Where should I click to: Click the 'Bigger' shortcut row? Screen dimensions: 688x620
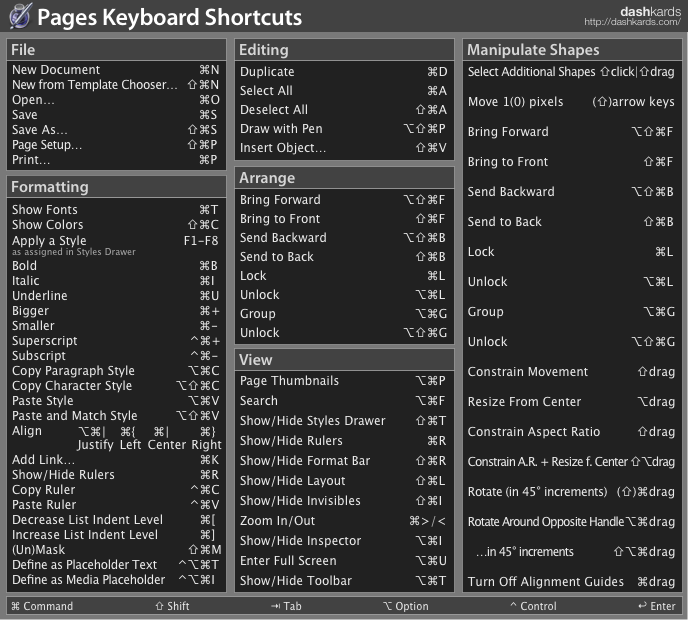point(116,311)
